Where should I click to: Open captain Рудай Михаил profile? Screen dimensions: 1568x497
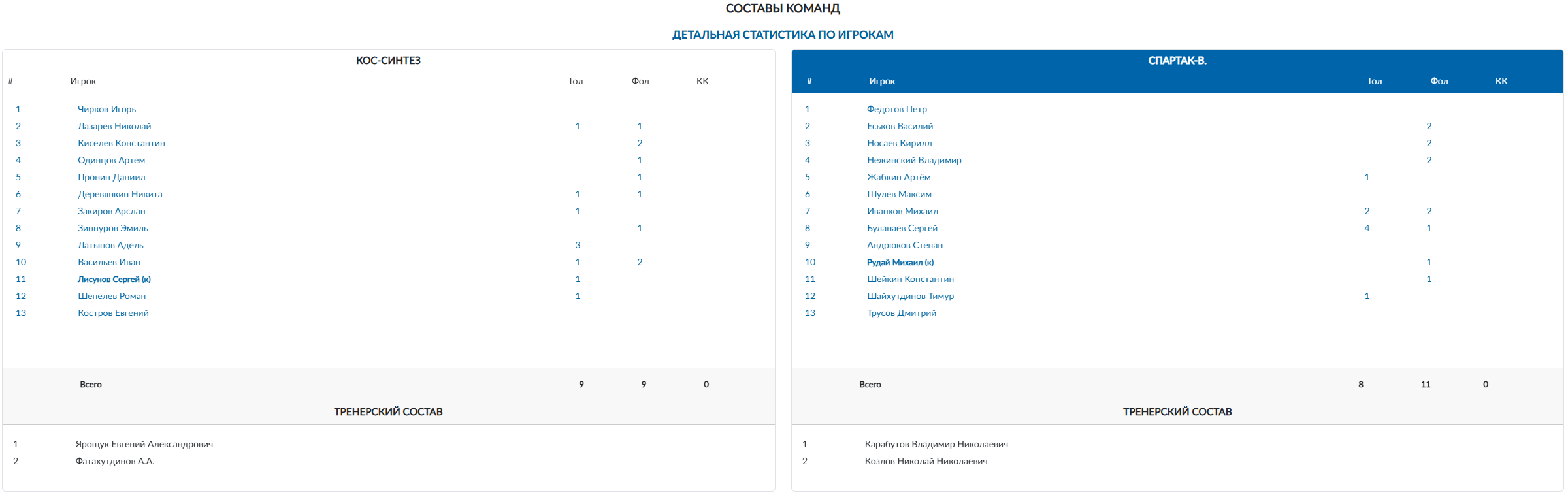coord(900,262)
